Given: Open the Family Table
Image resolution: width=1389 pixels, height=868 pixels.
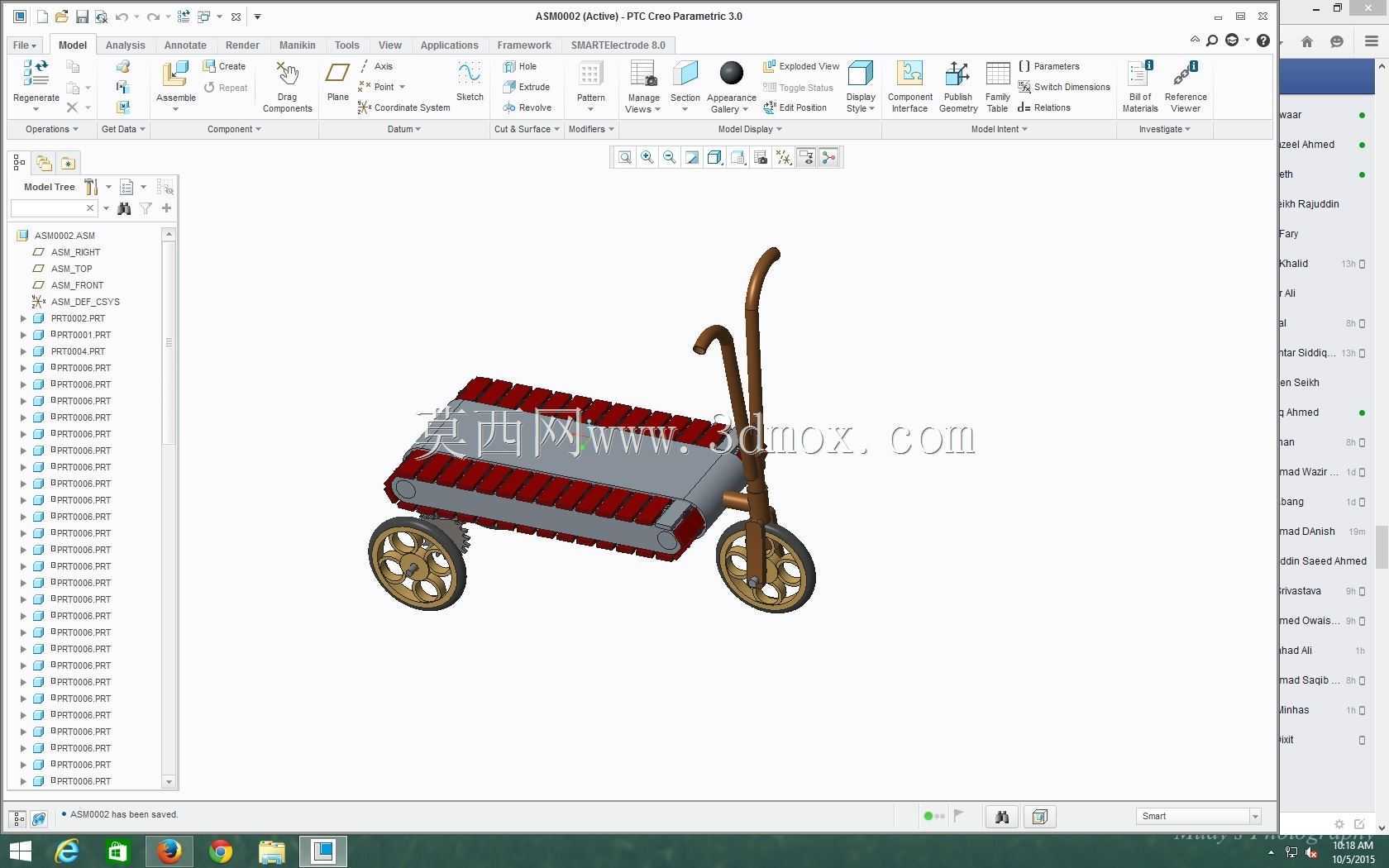Looking at the screenshot, I should coord(997,86).
